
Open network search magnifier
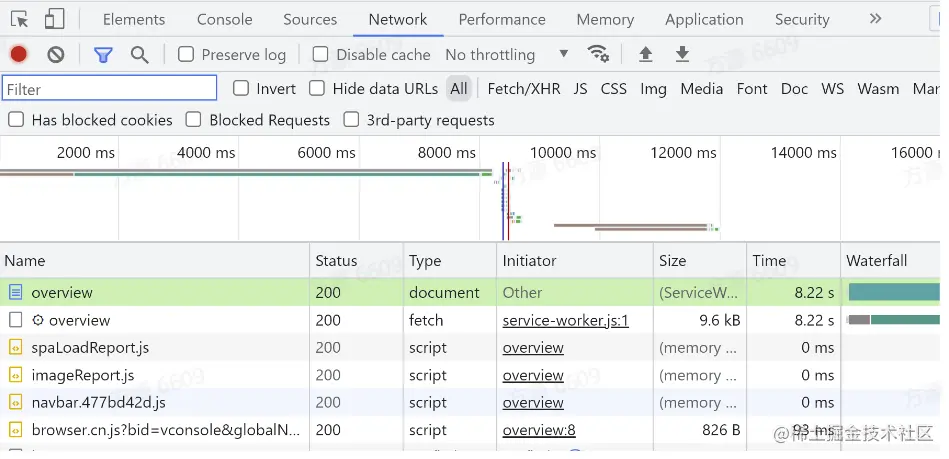[140, 55]
